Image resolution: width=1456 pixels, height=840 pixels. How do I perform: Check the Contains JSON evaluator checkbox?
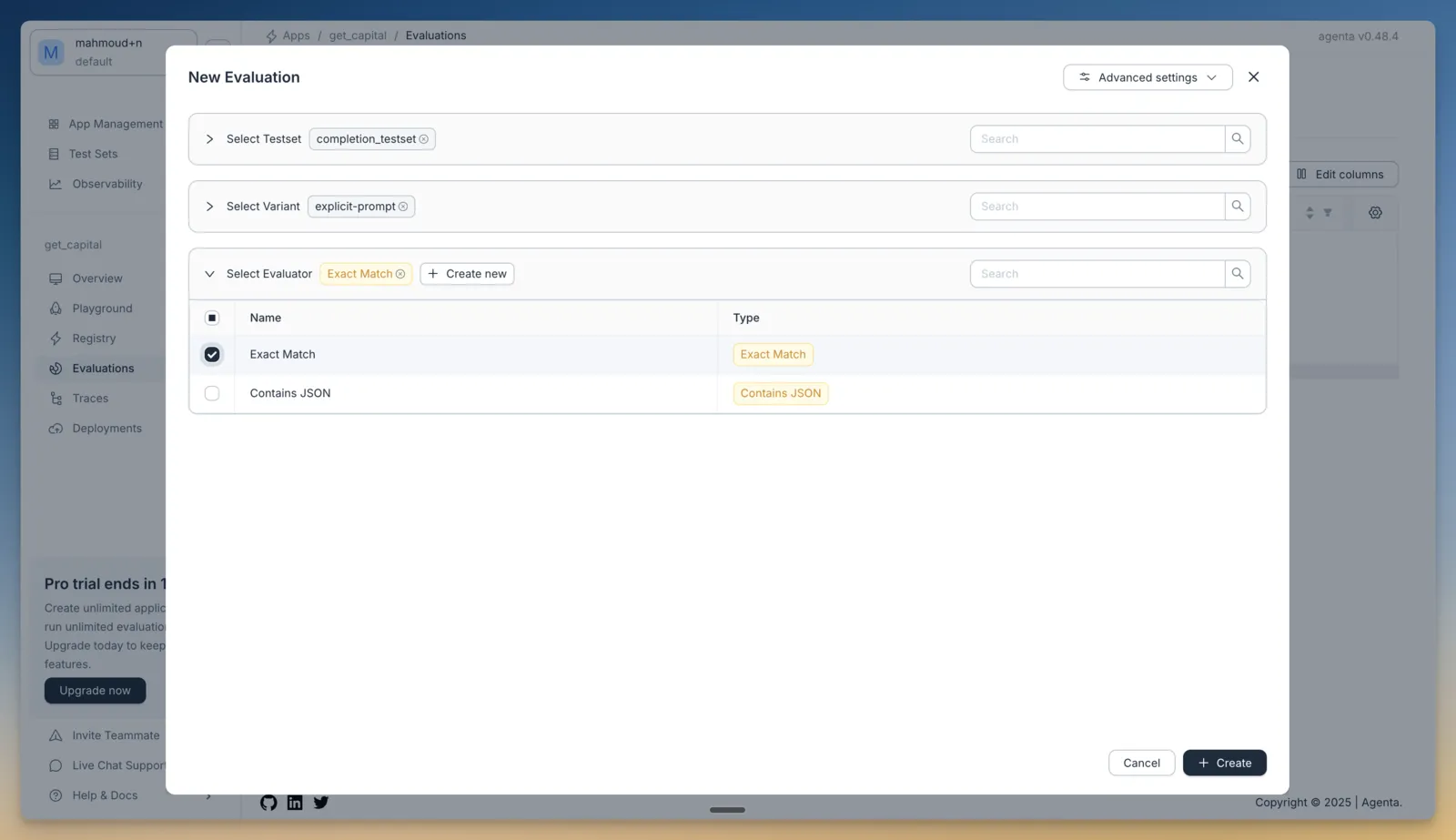click(x=212, y=393)
